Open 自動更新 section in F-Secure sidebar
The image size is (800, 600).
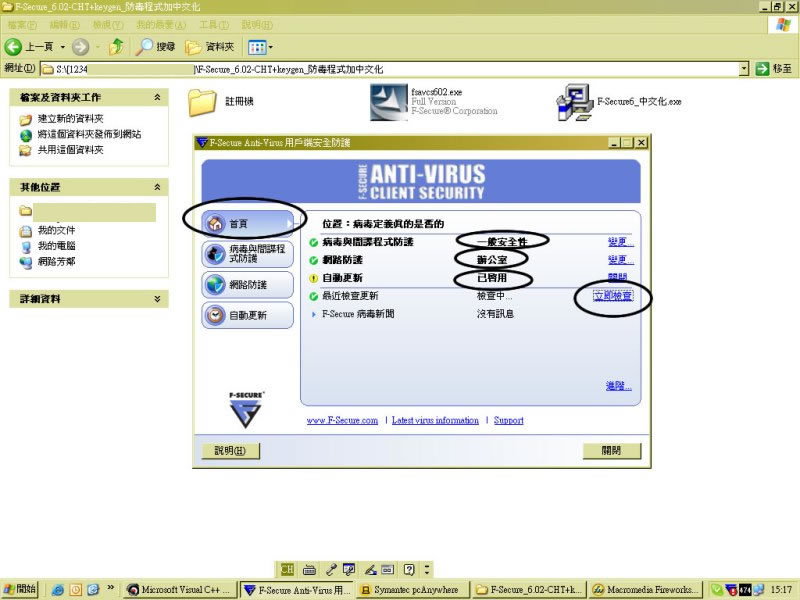coord(248,315)
